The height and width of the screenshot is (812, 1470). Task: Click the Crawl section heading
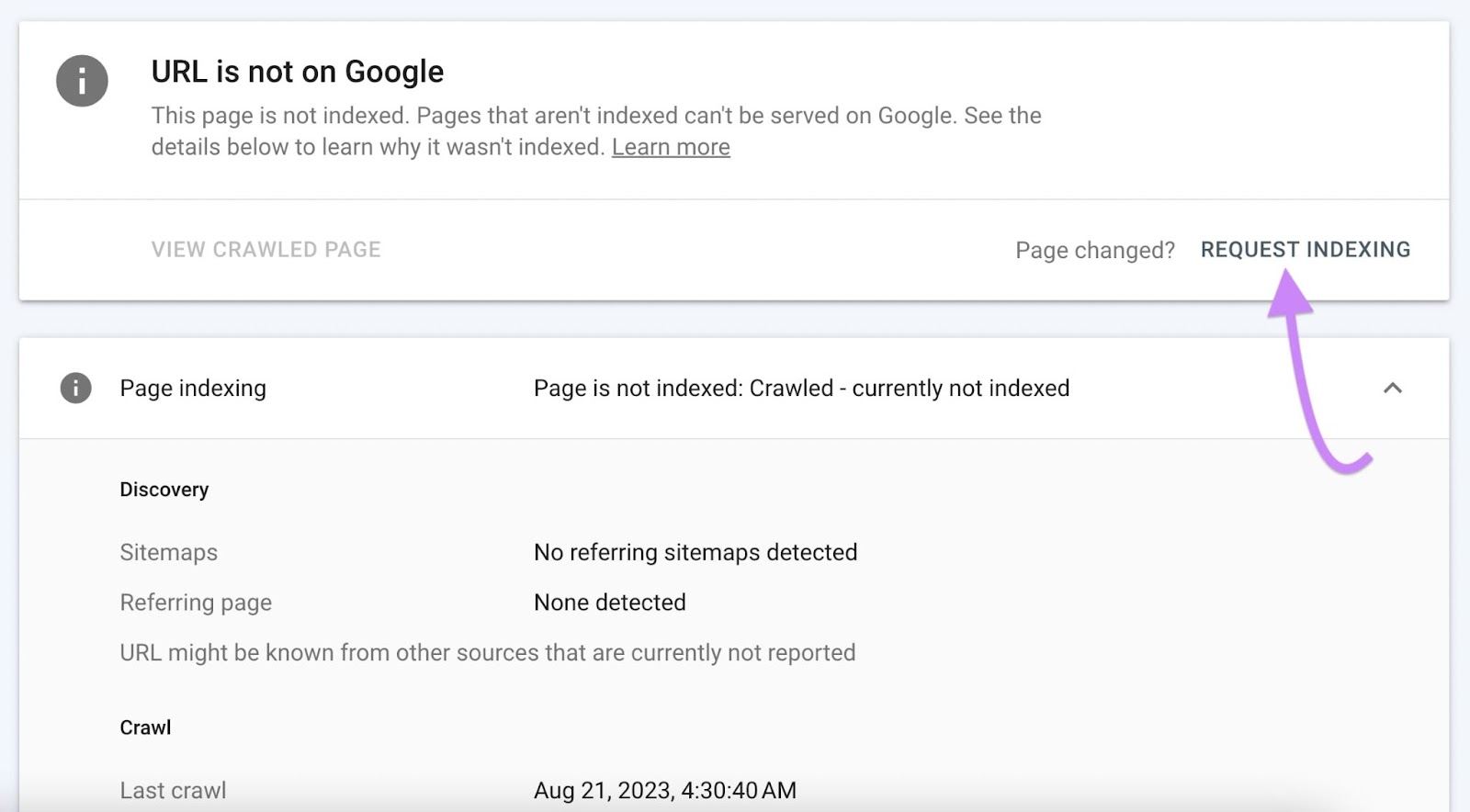146,727
